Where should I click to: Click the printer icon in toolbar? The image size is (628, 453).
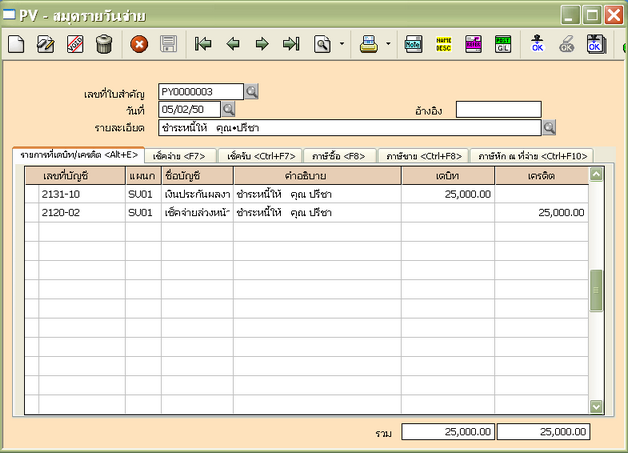(x=368, y=44)
